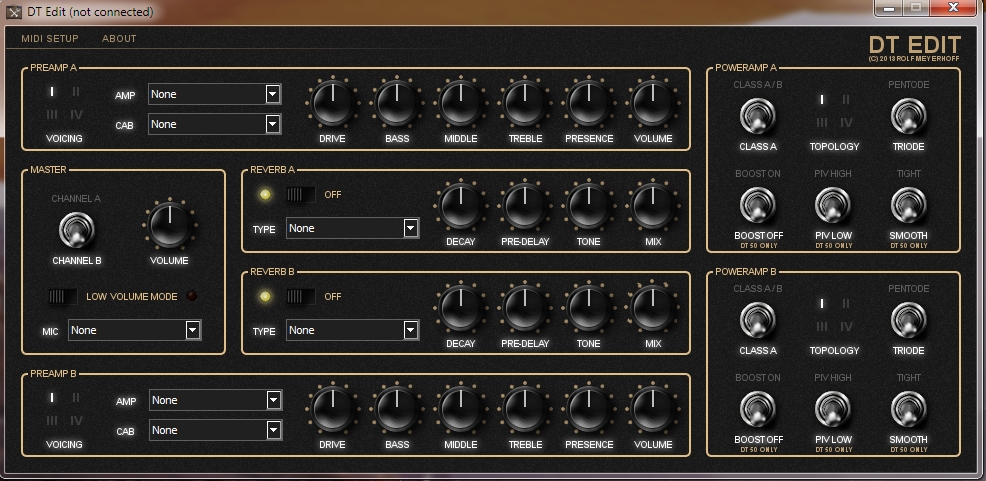Click the Preamp B VOLUME knob
Image resolution: width=986 pixels, height=481 pixels.
(x=653, y=409)
